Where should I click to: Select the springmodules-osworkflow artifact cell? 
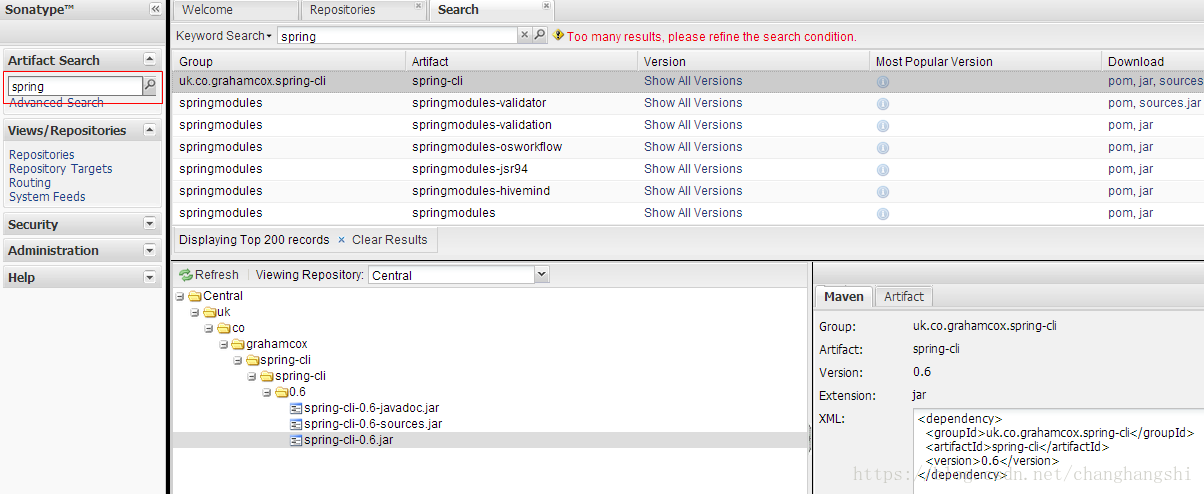pyautogui.click(x=487, y=147)
